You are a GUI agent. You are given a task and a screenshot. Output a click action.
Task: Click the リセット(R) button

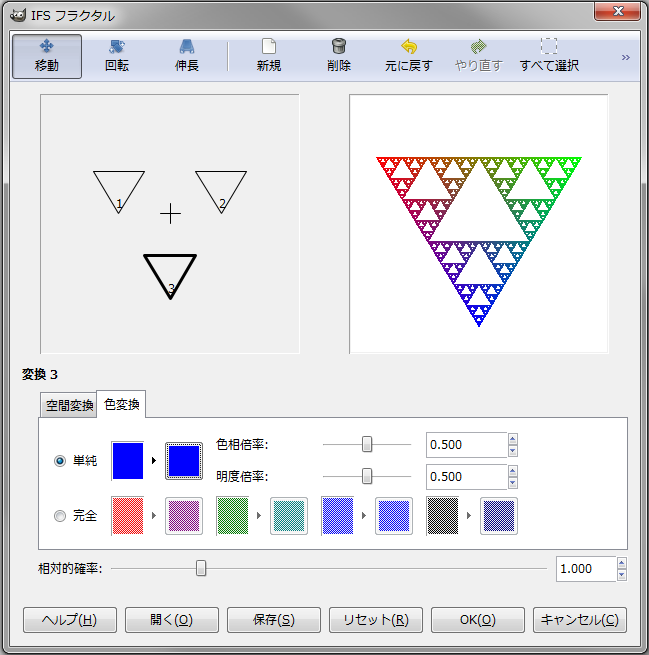coord(376,620)
